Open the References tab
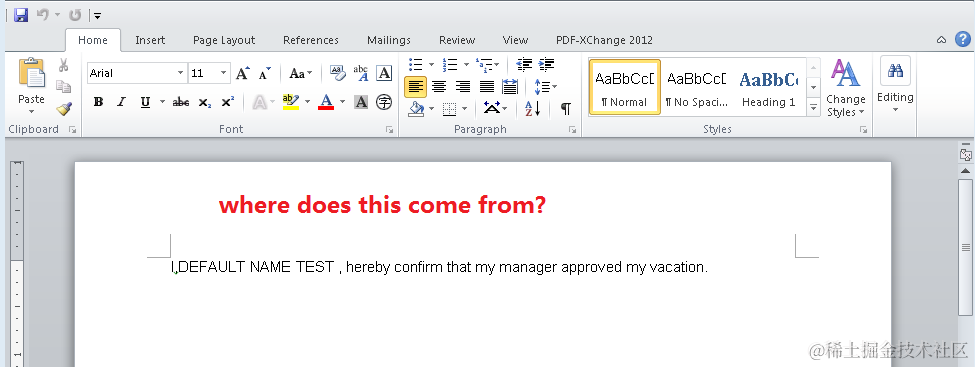Image resolution: width=975 pixels, height=367 pixels. pos(310,40)
